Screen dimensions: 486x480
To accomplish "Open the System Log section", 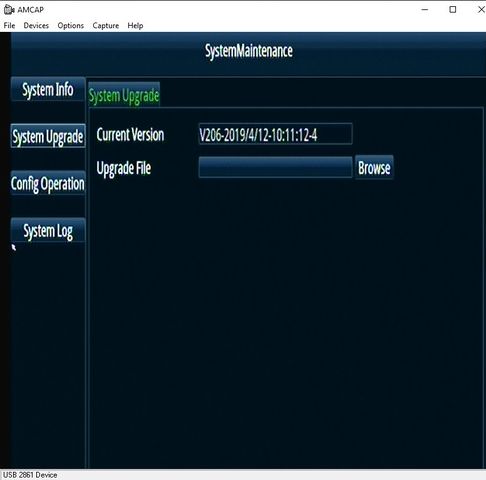I will coord(48,230).
